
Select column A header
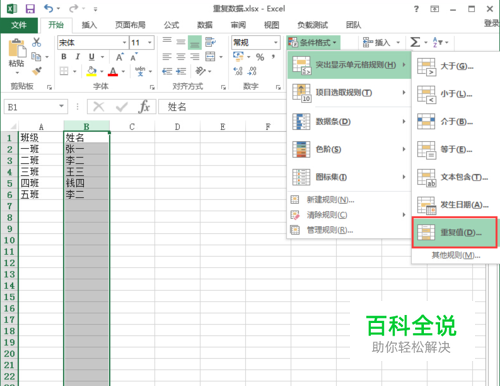point(41,127)
